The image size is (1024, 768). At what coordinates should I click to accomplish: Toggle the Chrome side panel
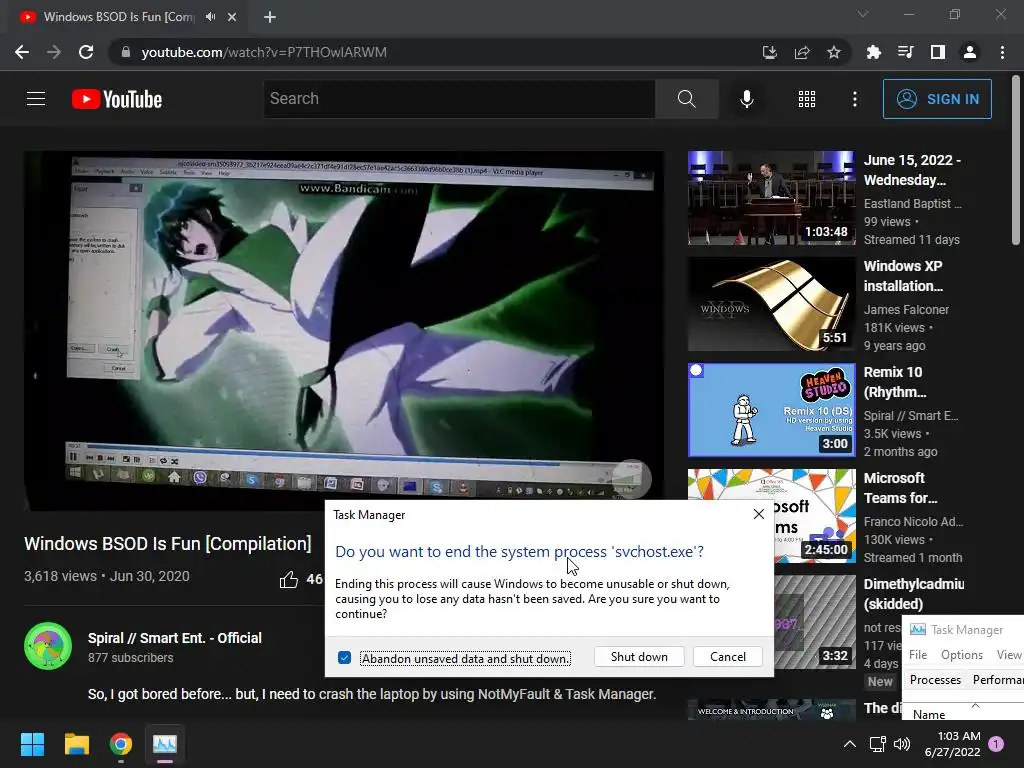[938, 52]
